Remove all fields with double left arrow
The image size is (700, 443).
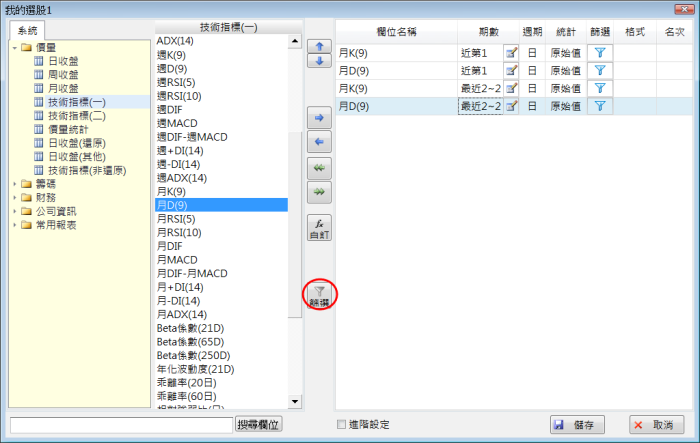click(x=319, y=168)
